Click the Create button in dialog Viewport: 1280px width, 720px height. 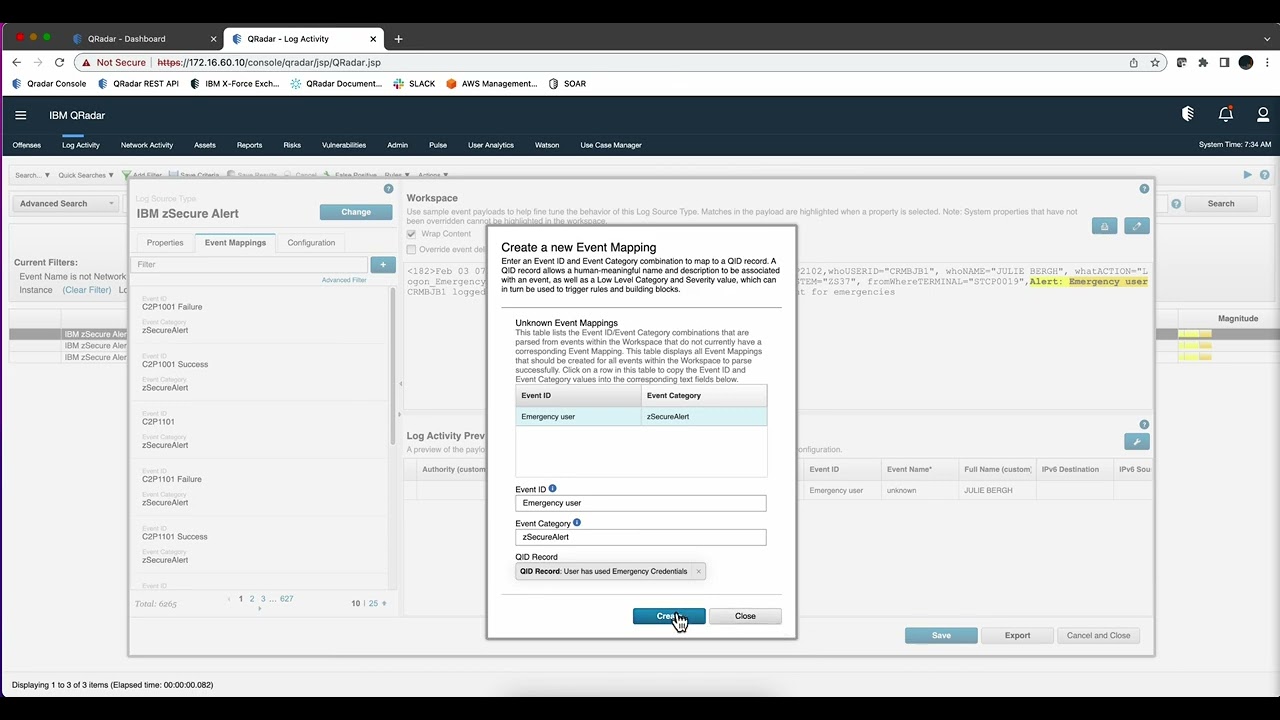tap(669, 616)
